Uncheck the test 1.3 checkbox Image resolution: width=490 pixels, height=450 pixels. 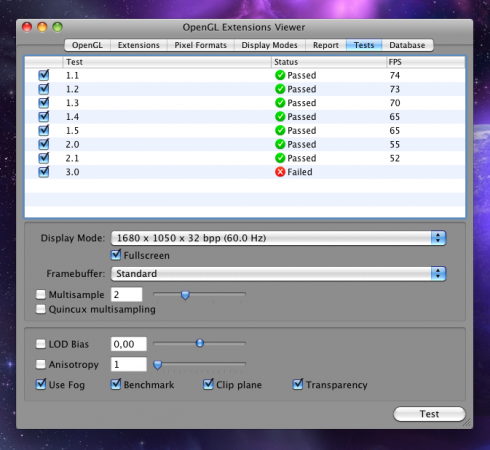(44, 103)
